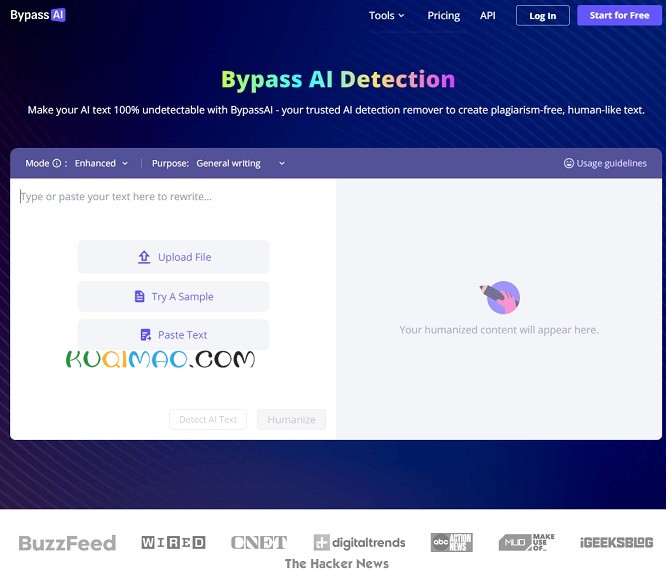Click the 'Purpose:' label
Image resolution: width=666 pixels, height=570 pixels.
(x=170, y=164)
